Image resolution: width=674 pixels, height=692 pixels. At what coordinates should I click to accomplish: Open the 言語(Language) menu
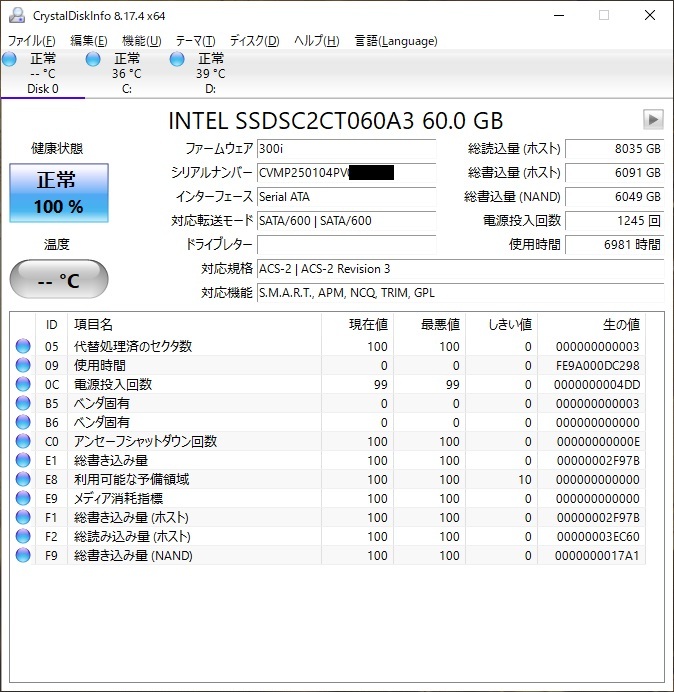coord(396,41)
